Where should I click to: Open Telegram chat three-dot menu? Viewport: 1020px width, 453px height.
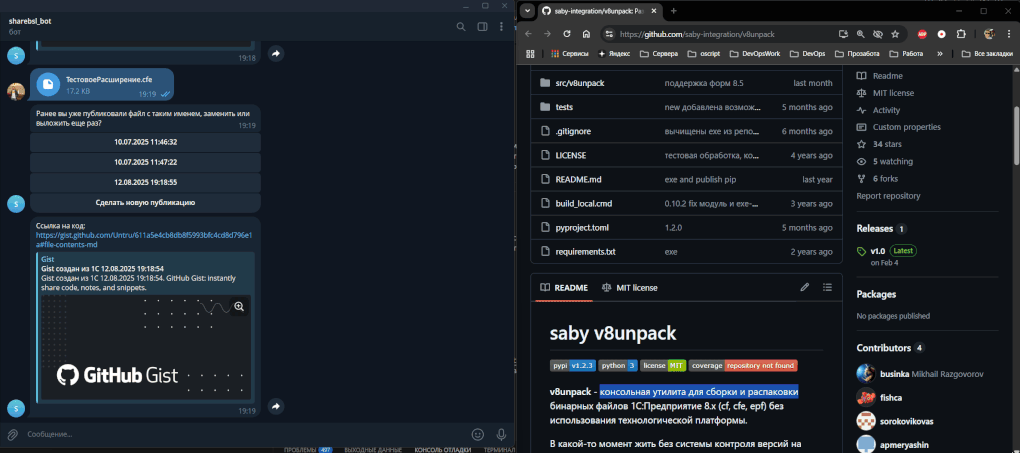click(x=501, y=27)
